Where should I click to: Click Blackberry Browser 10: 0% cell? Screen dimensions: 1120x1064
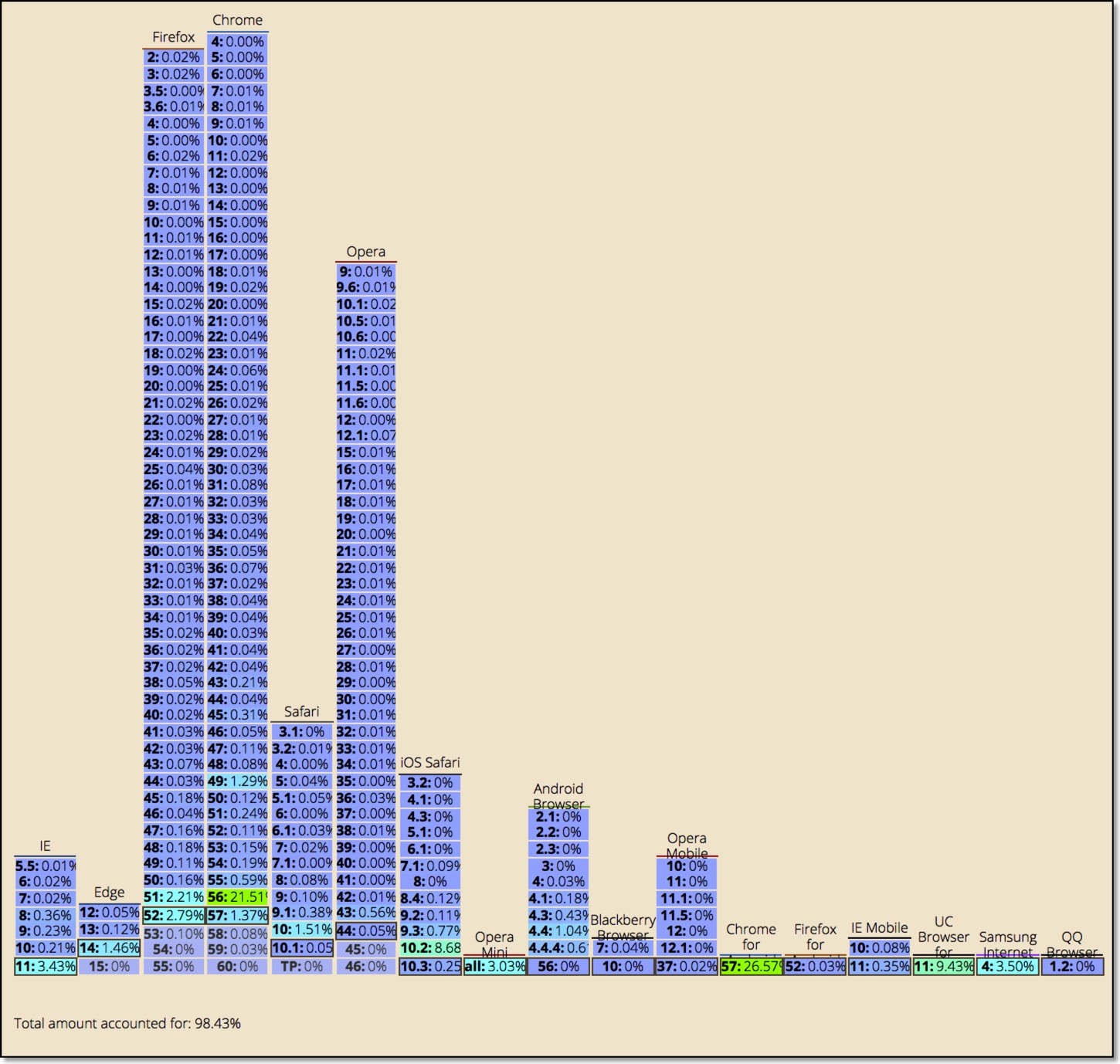point(623,966)
